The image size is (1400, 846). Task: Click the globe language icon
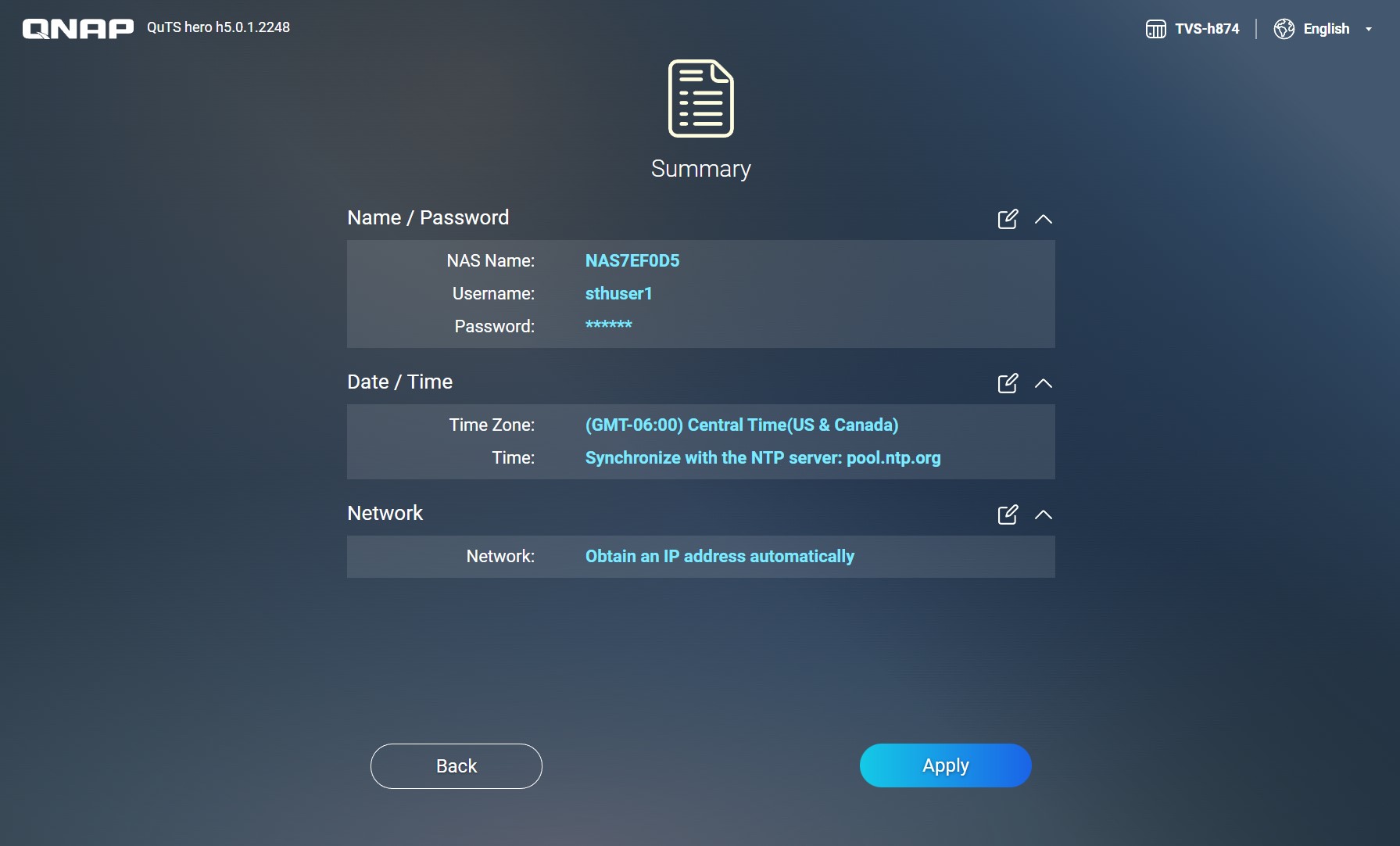1284,29
